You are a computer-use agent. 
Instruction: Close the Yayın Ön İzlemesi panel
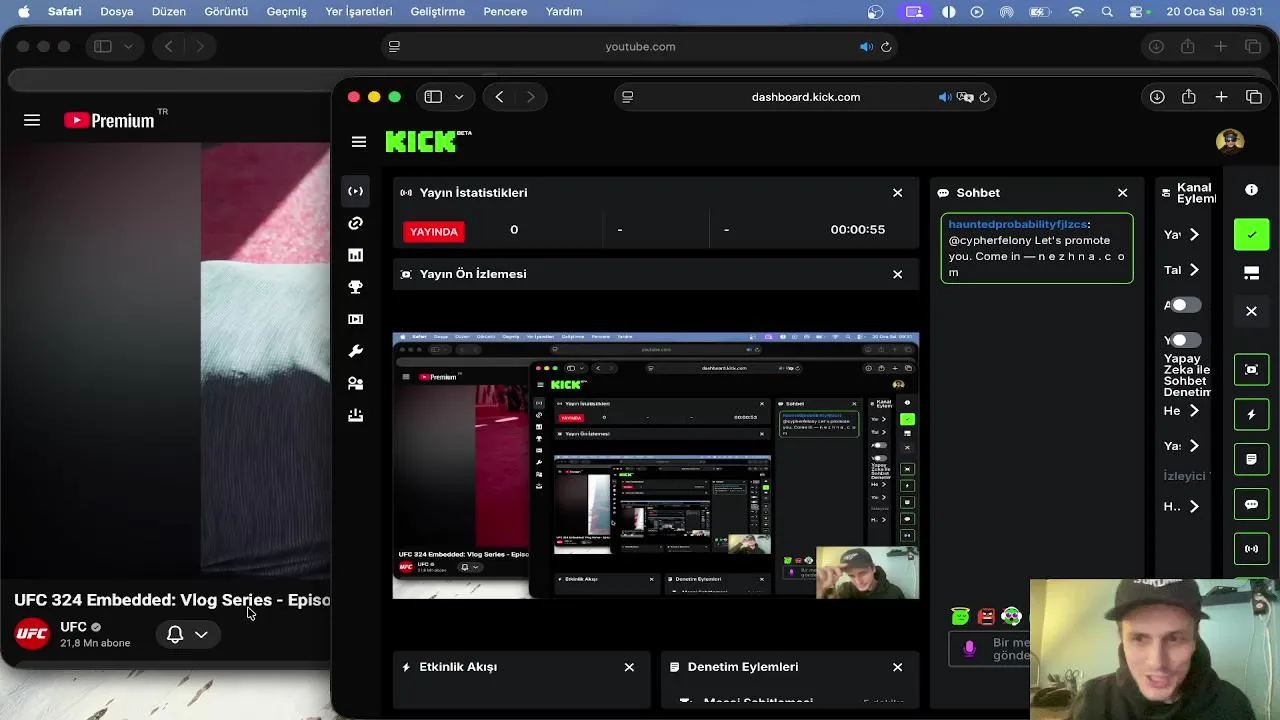click(x=897, y=274)
